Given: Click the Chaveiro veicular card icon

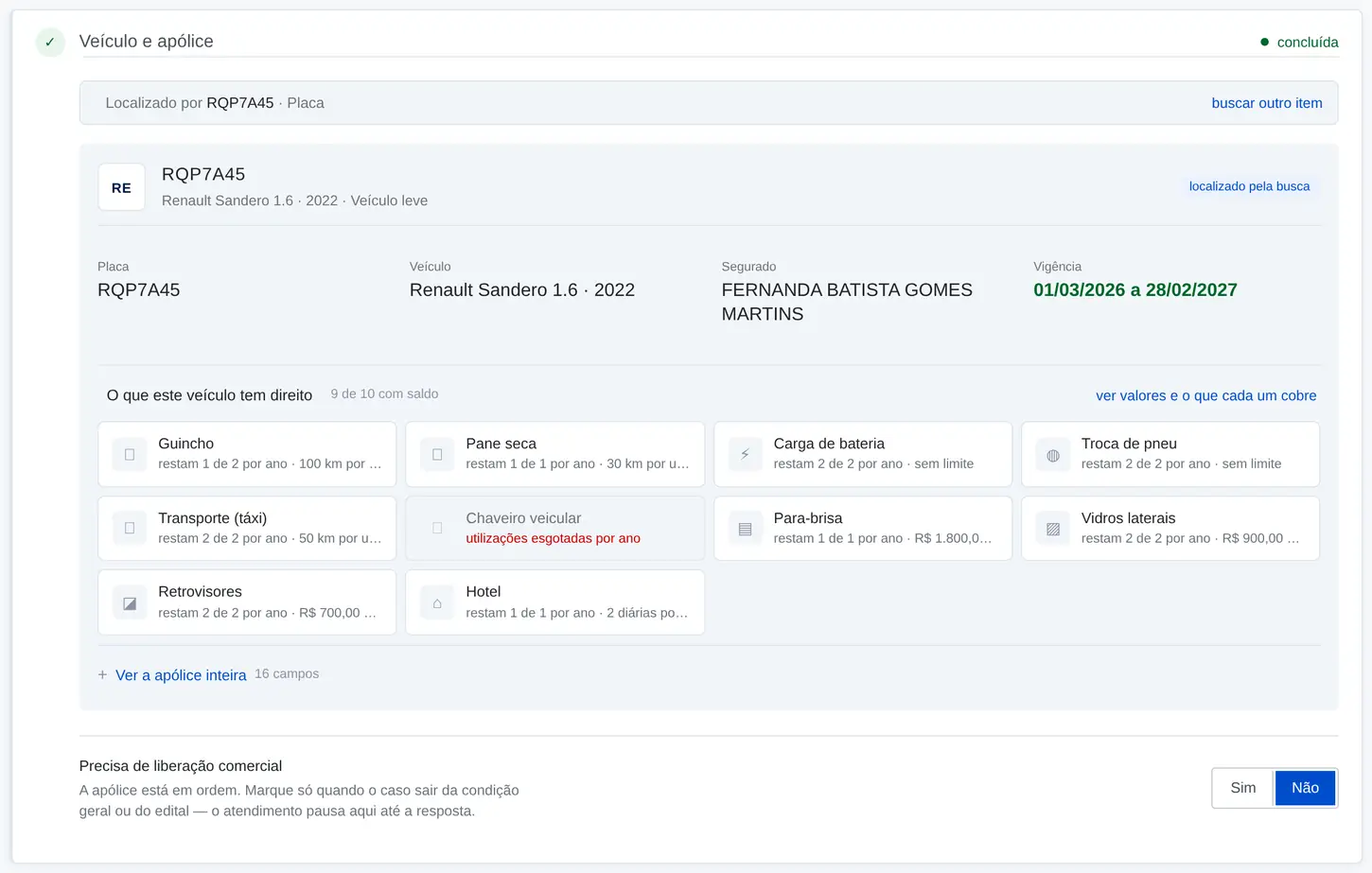Looking at the screenshot, I should (437, 529).
